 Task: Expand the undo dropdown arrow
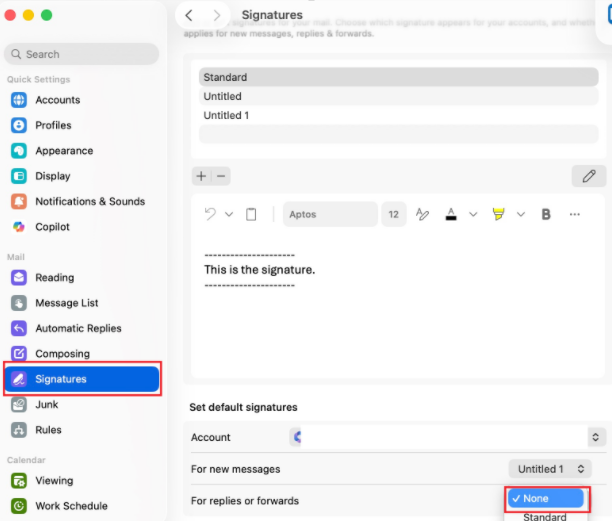[229, 214]
